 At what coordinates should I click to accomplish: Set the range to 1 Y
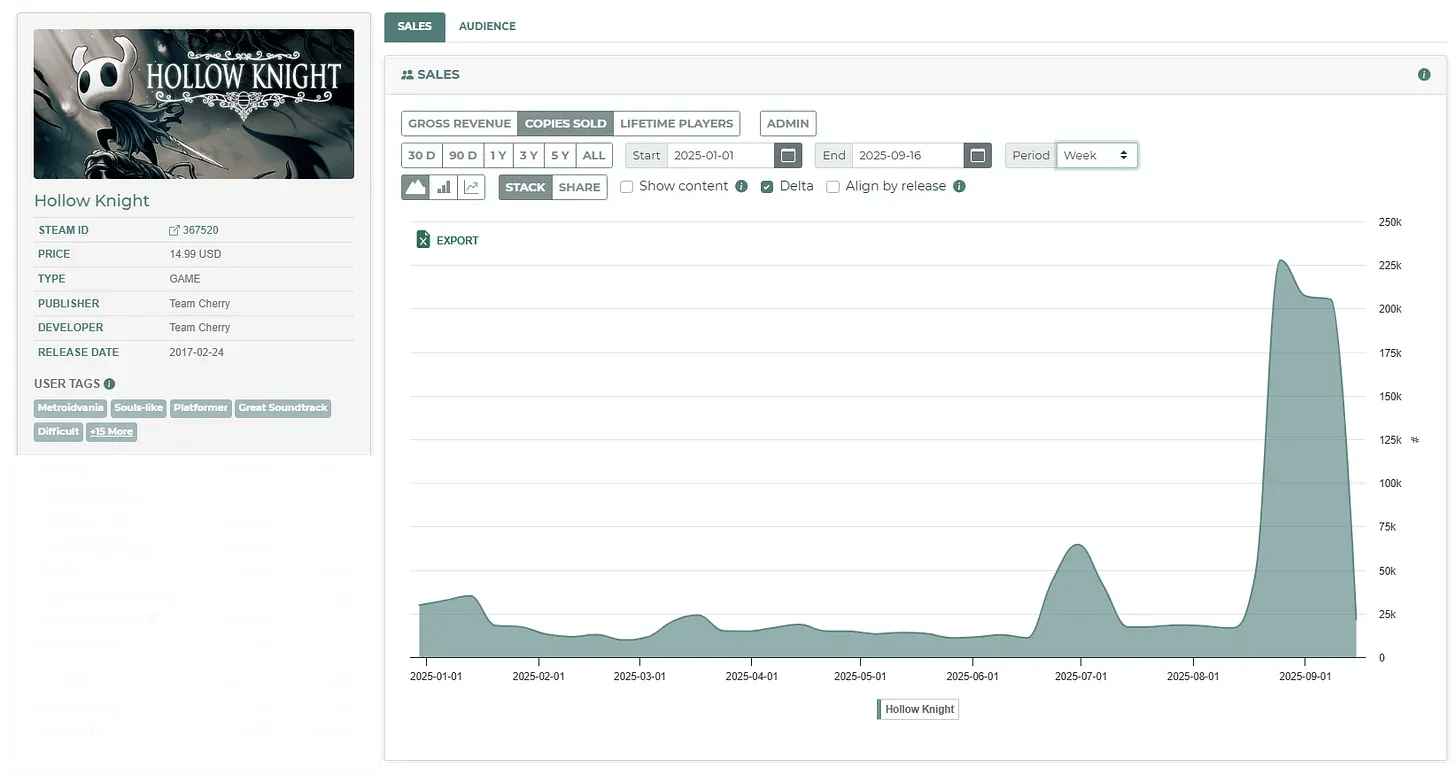tap(498, 155)
